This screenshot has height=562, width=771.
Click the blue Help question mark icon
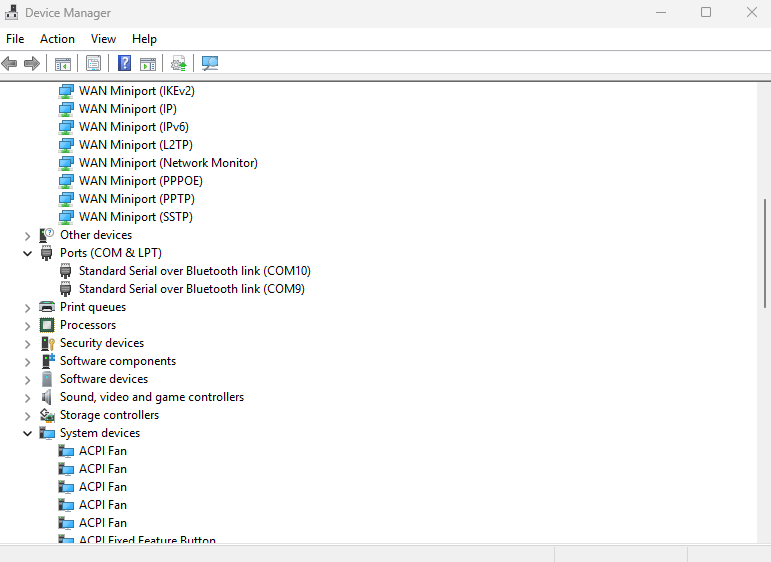[124, 63]
